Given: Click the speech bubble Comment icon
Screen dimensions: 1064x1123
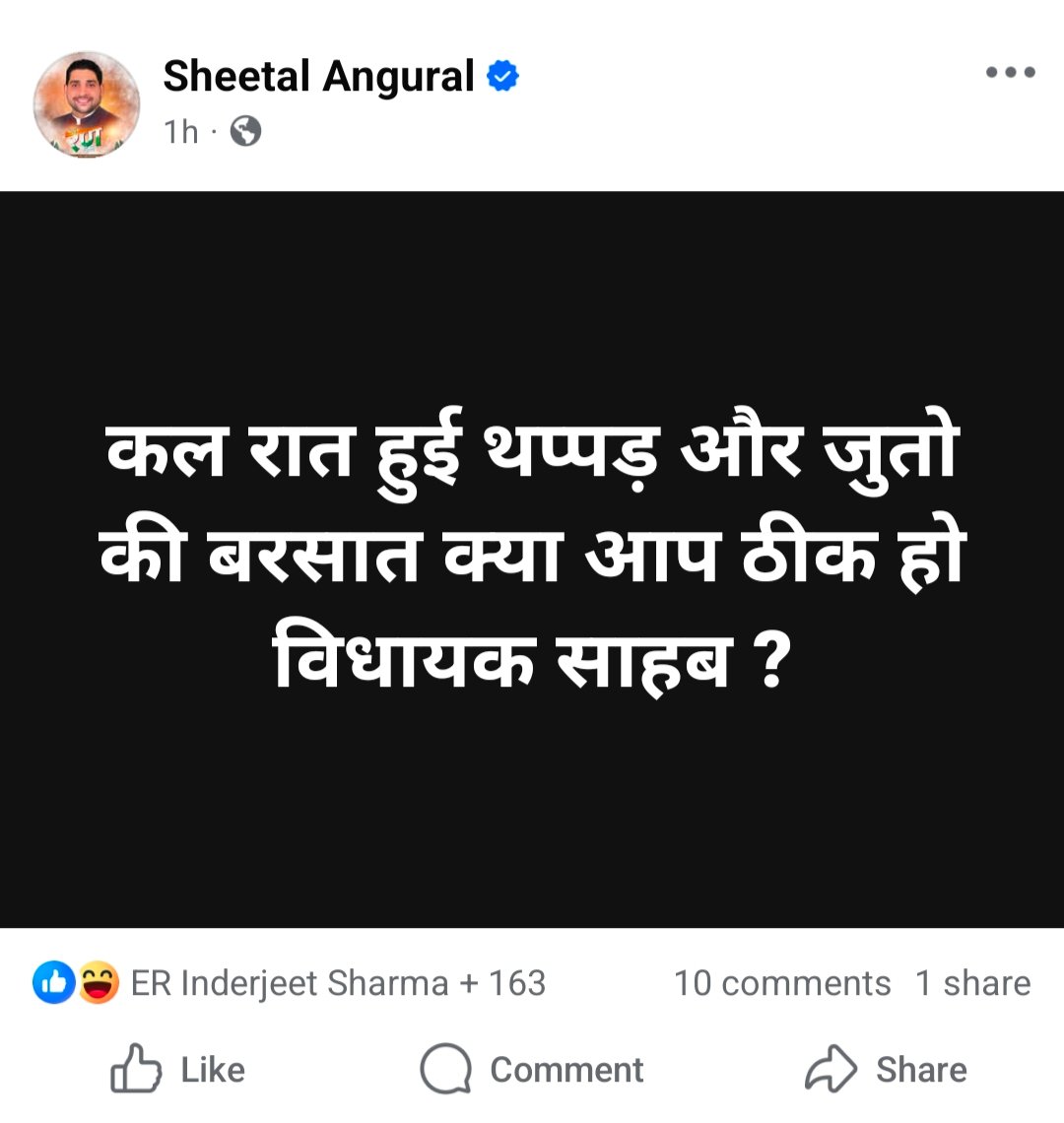Looking at the screenshot, I should pyautogui.click(x=445, y=1069).
